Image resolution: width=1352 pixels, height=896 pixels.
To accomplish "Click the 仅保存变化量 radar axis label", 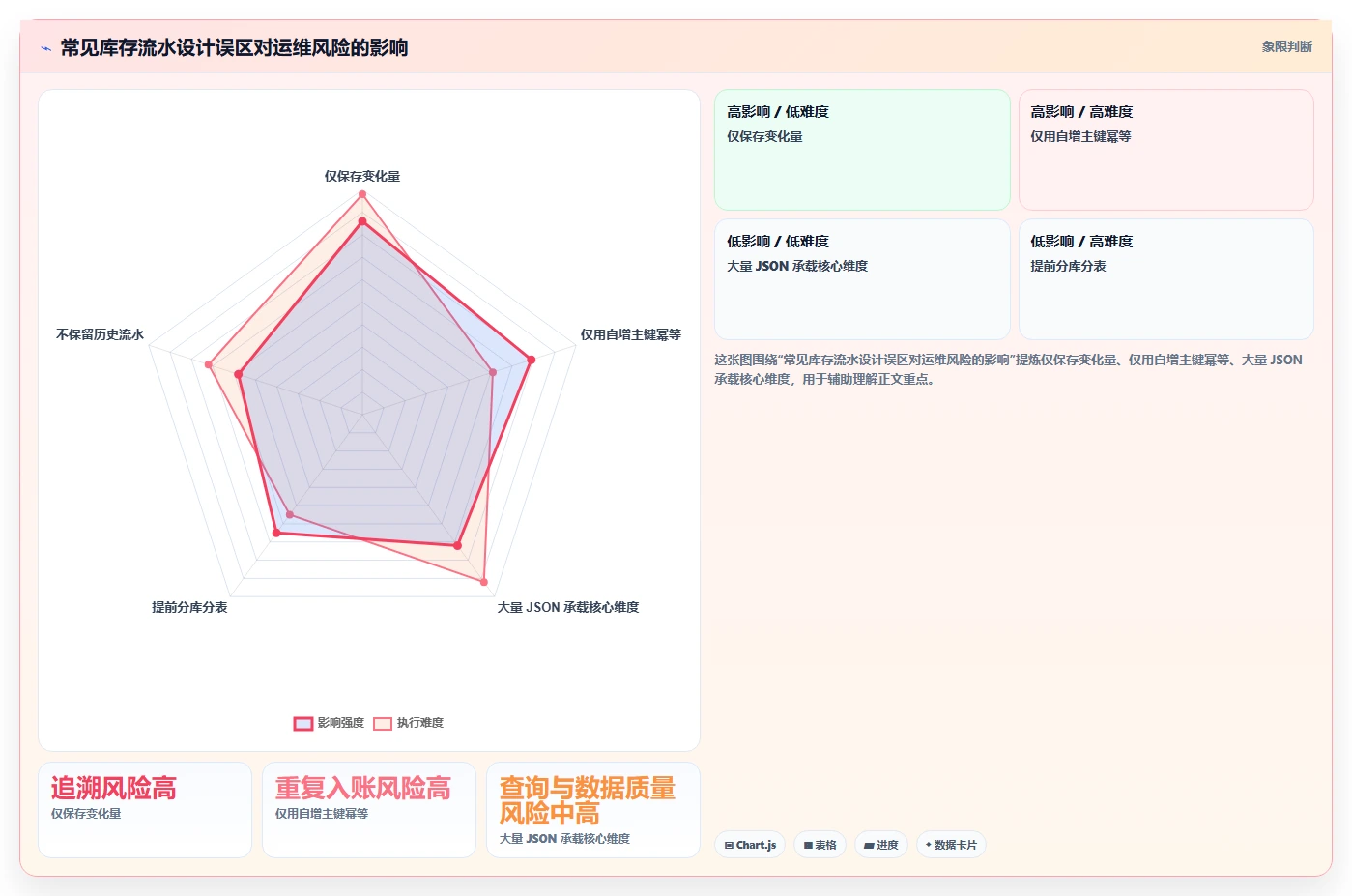I will [x=362, y=176].
